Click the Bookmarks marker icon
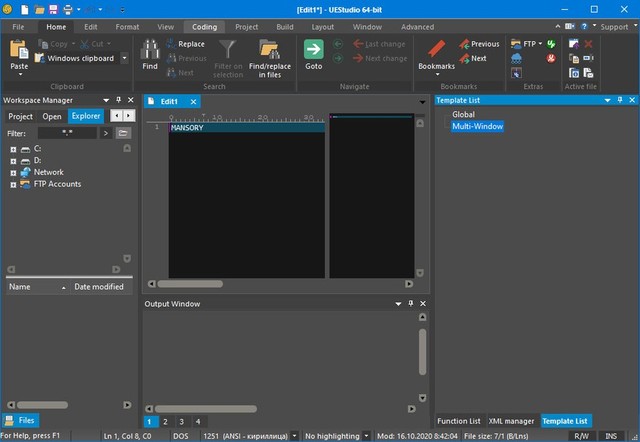Screen dimensions: 640x442 tap(436, 49)
